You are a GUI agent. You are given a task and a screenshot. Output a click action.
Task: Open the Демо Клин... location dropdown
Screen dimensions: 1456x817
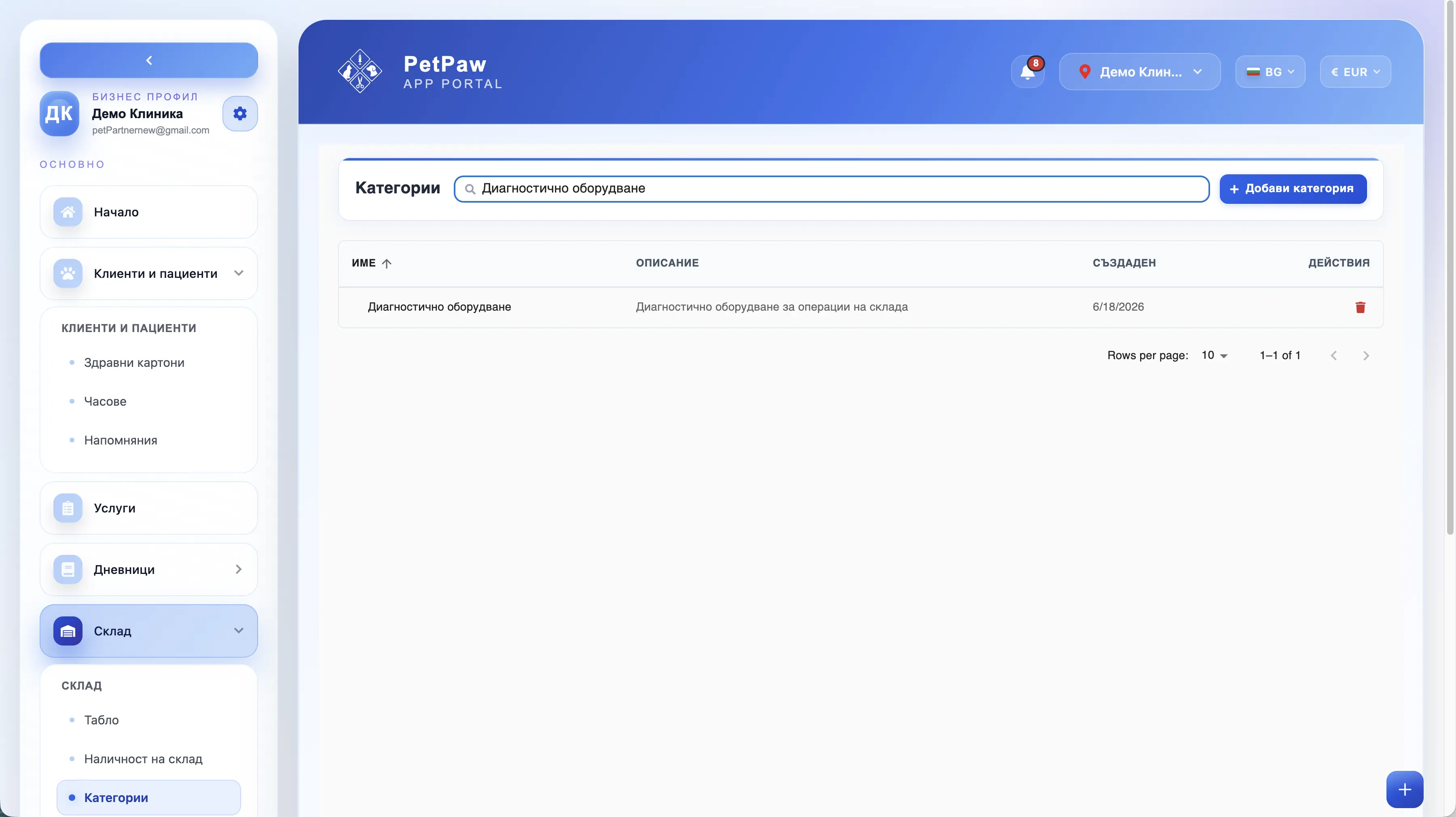click(1139, 72)
